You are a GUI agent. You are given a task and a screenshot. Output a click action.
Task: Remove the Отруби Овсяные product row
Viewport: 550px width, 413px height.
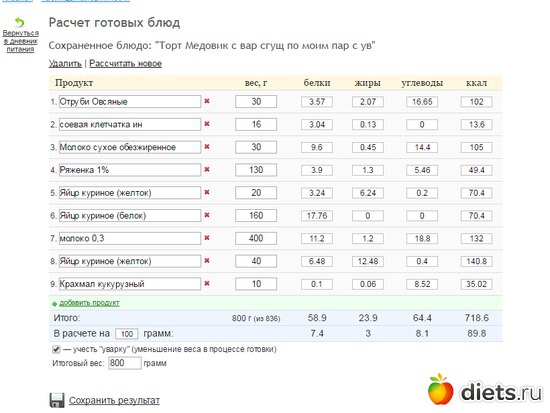207,101
